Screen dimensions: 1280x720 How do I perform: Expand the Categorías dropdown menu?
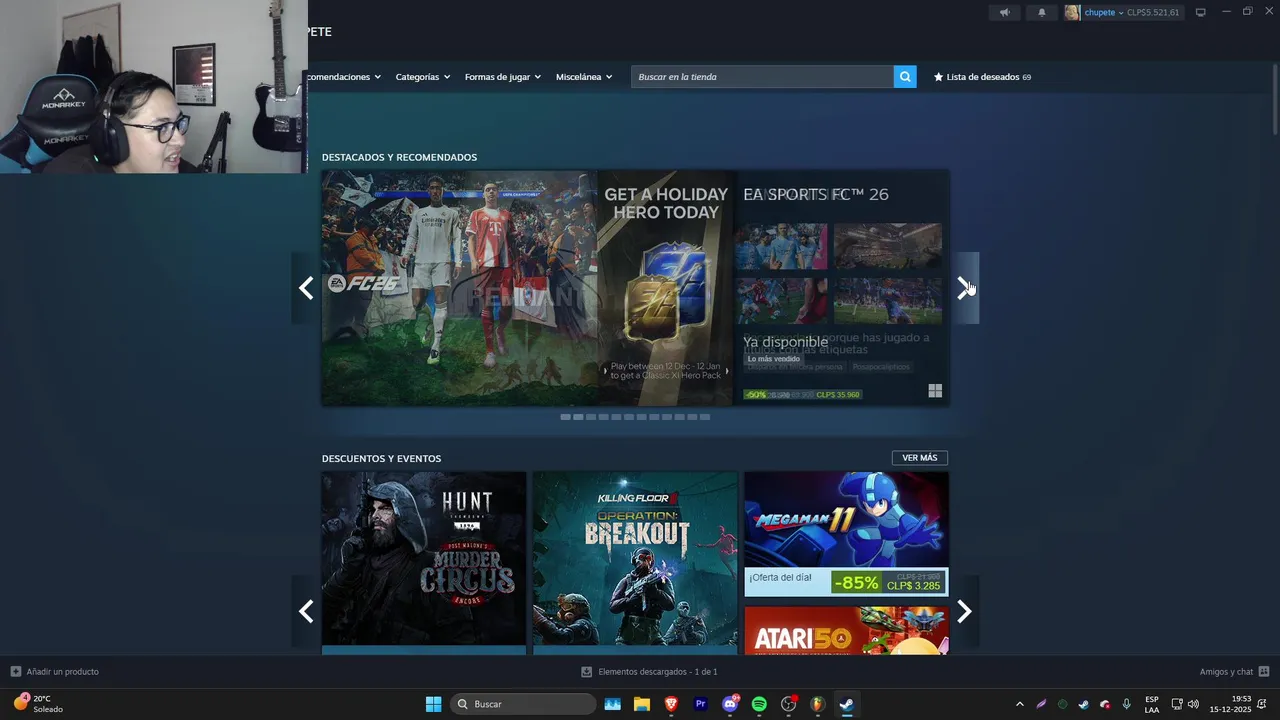pyautogui.click(x=422, y=77)
